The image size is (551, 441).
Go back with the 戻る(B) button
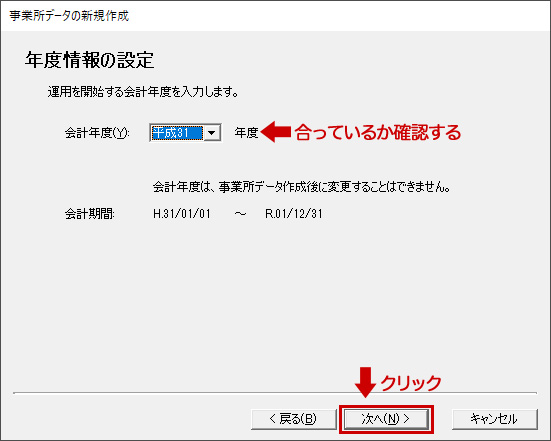click(x=294, y=419)
